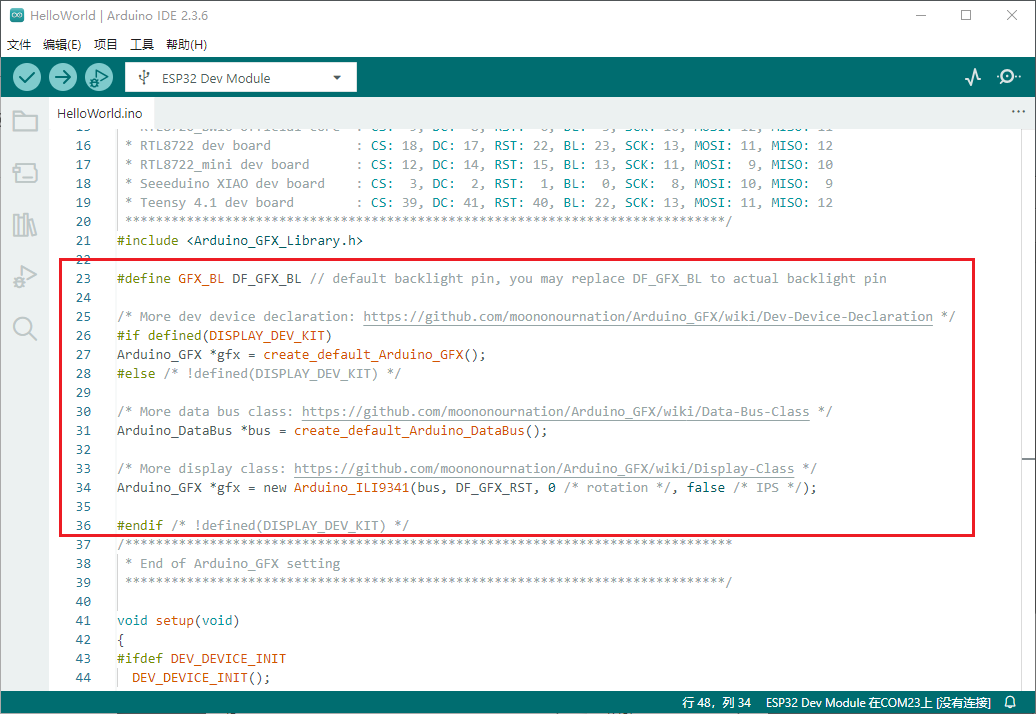1036x714 pixels.
Task: Upload sketch with the arrow button
Action: point(63,78)
